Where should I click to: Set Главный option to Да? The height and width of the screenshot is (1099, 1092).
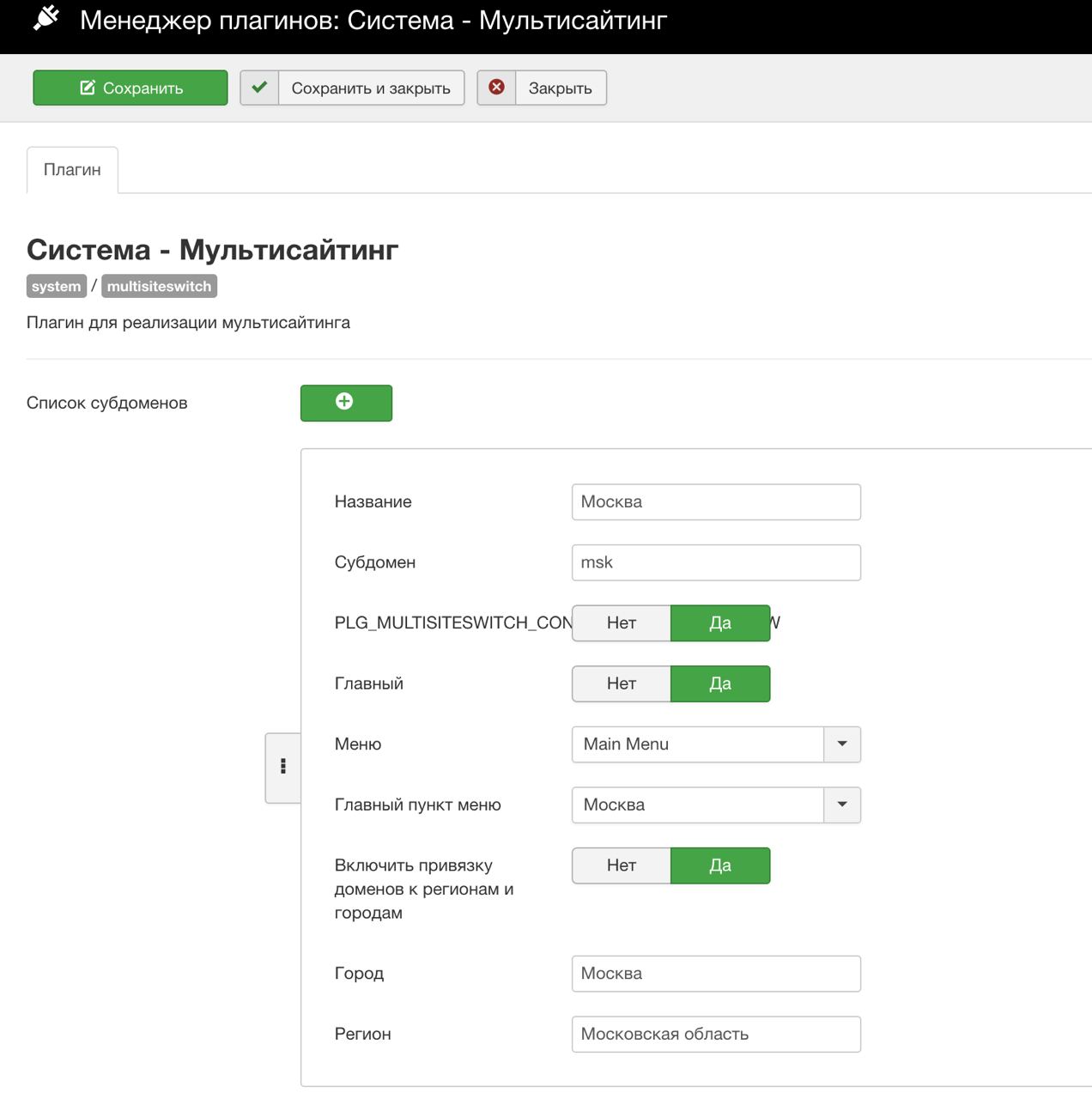point(719,683)
